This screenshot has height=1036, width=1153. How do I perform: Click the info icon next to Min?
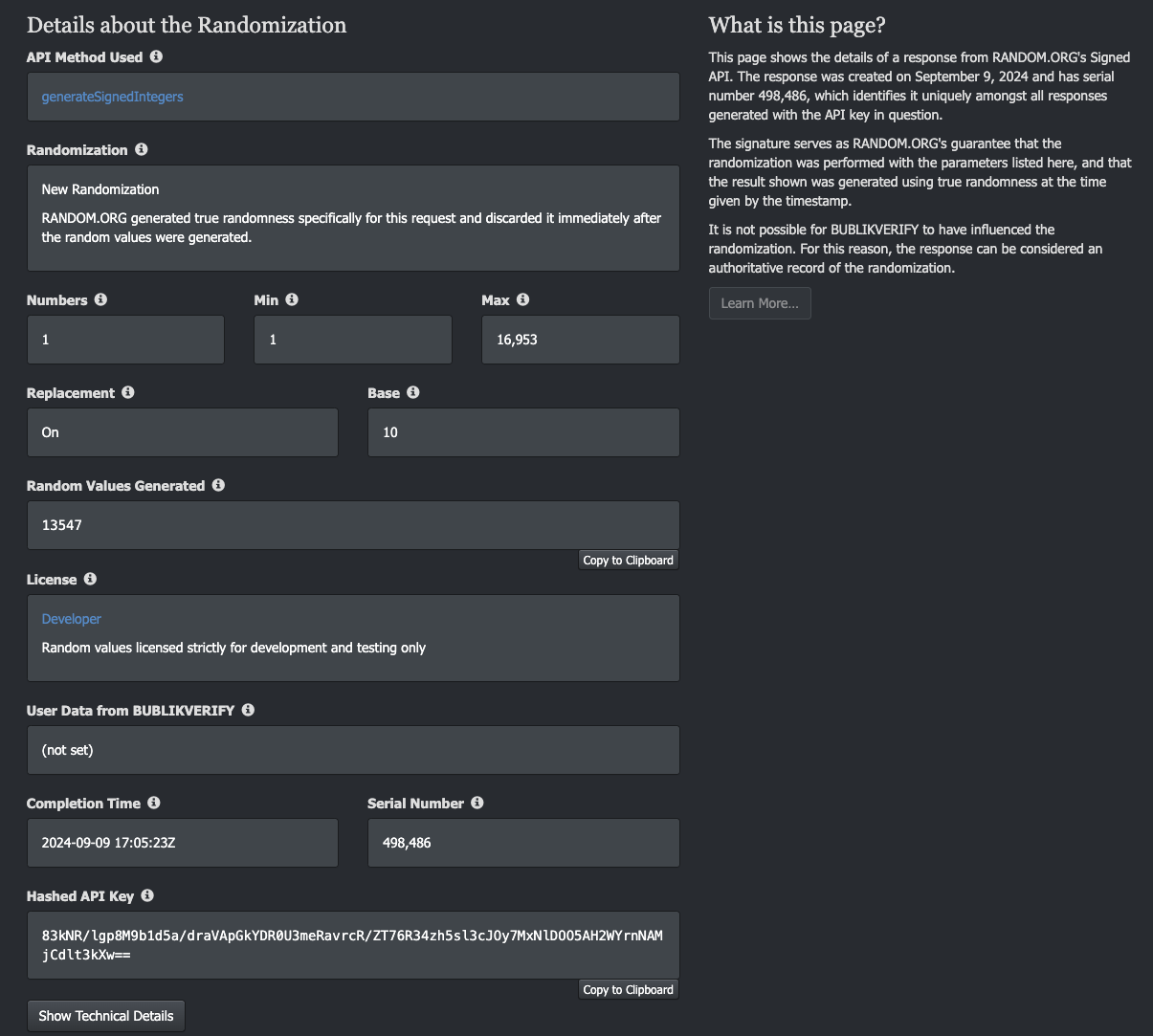point(292,299)
